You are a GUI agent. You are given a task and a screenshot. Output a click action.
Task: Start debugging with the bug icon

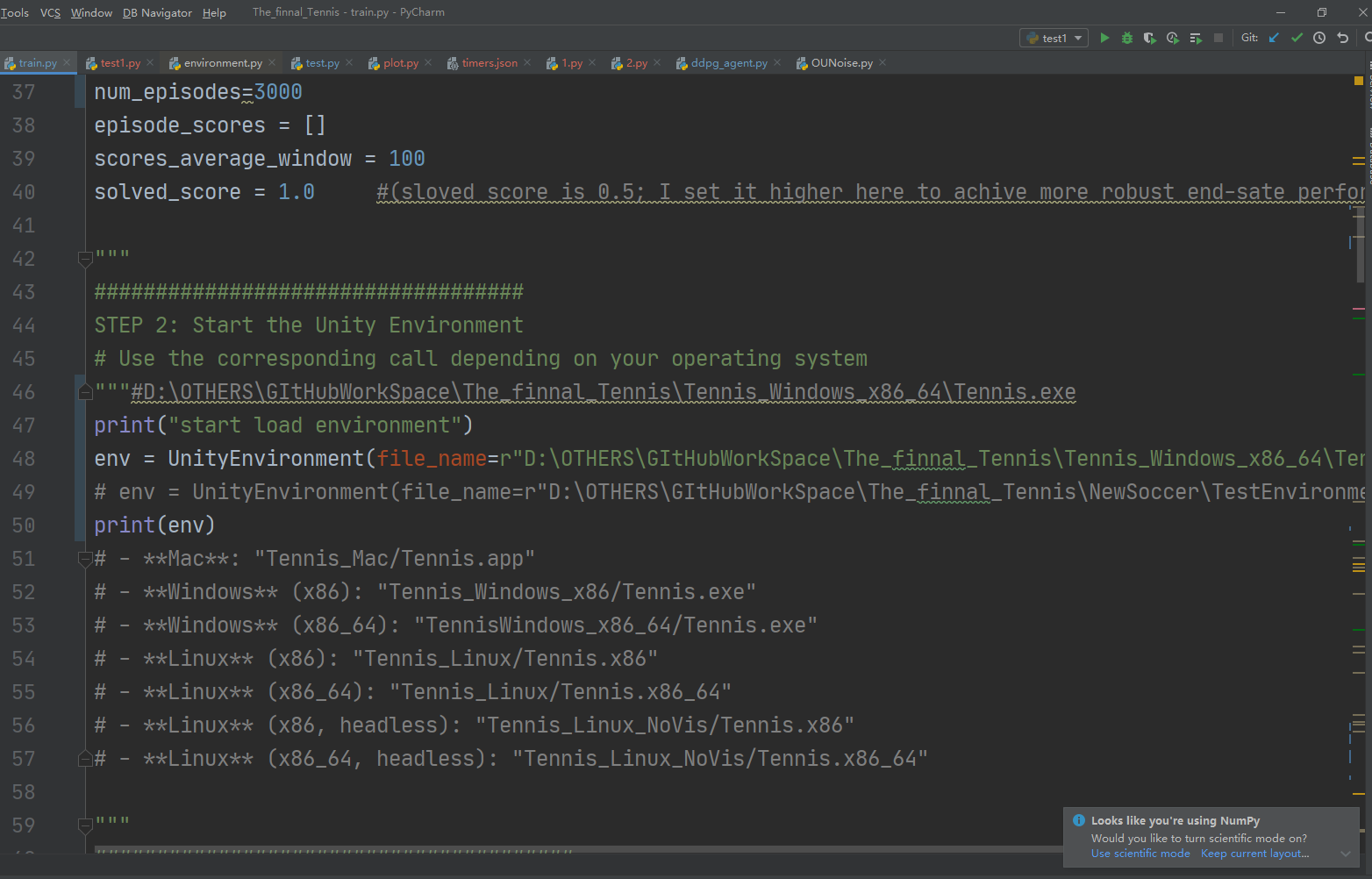point(1127,38)
